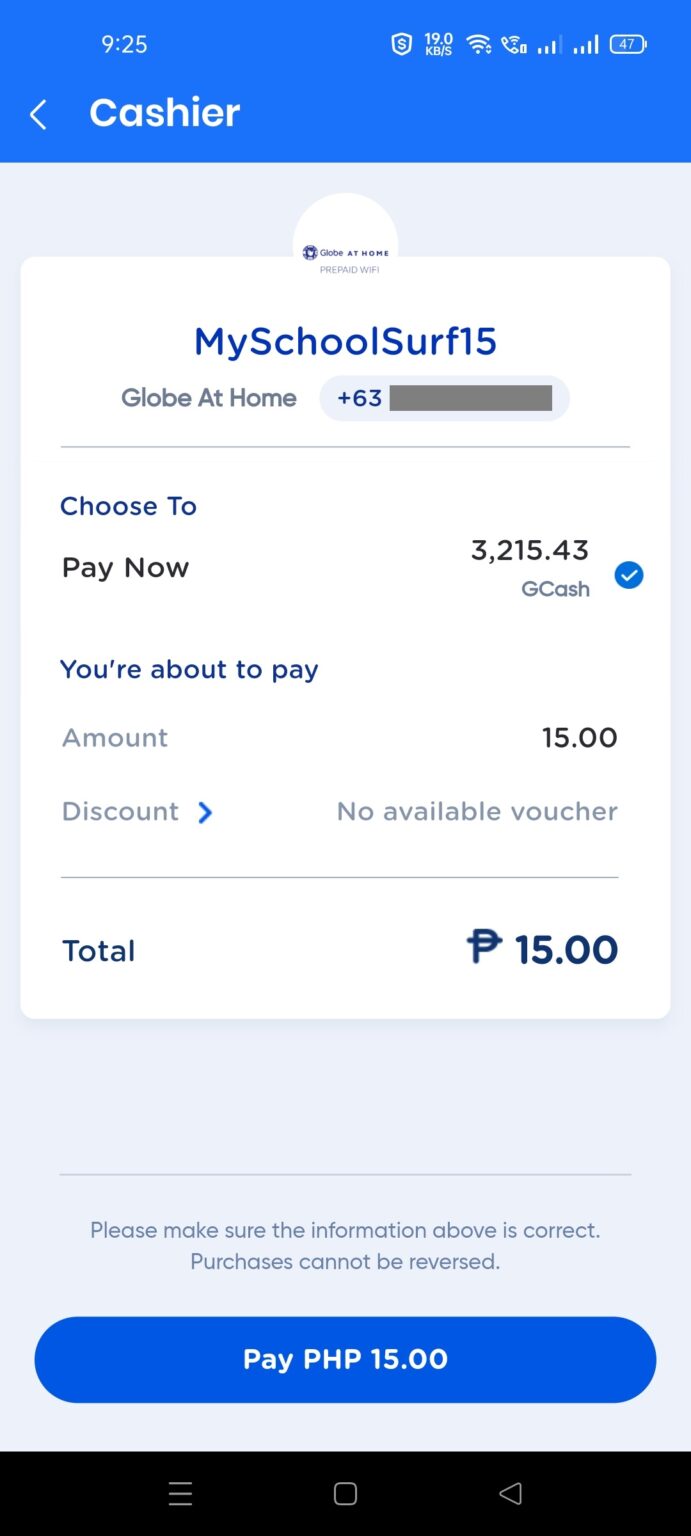The image size is (691, 1536).
Task: Tap the MySchoolSurf15 plan title
Action: coord(345,341)
